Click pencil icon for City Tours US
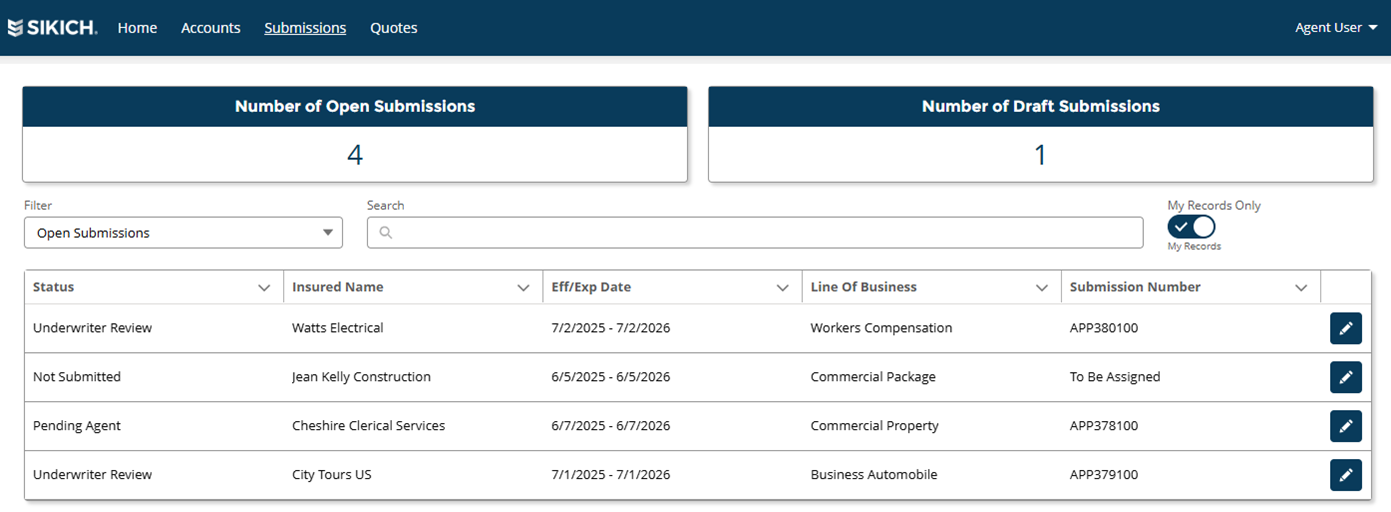The width and height of the screenshot is (1391, 512). coord(1345,475)
